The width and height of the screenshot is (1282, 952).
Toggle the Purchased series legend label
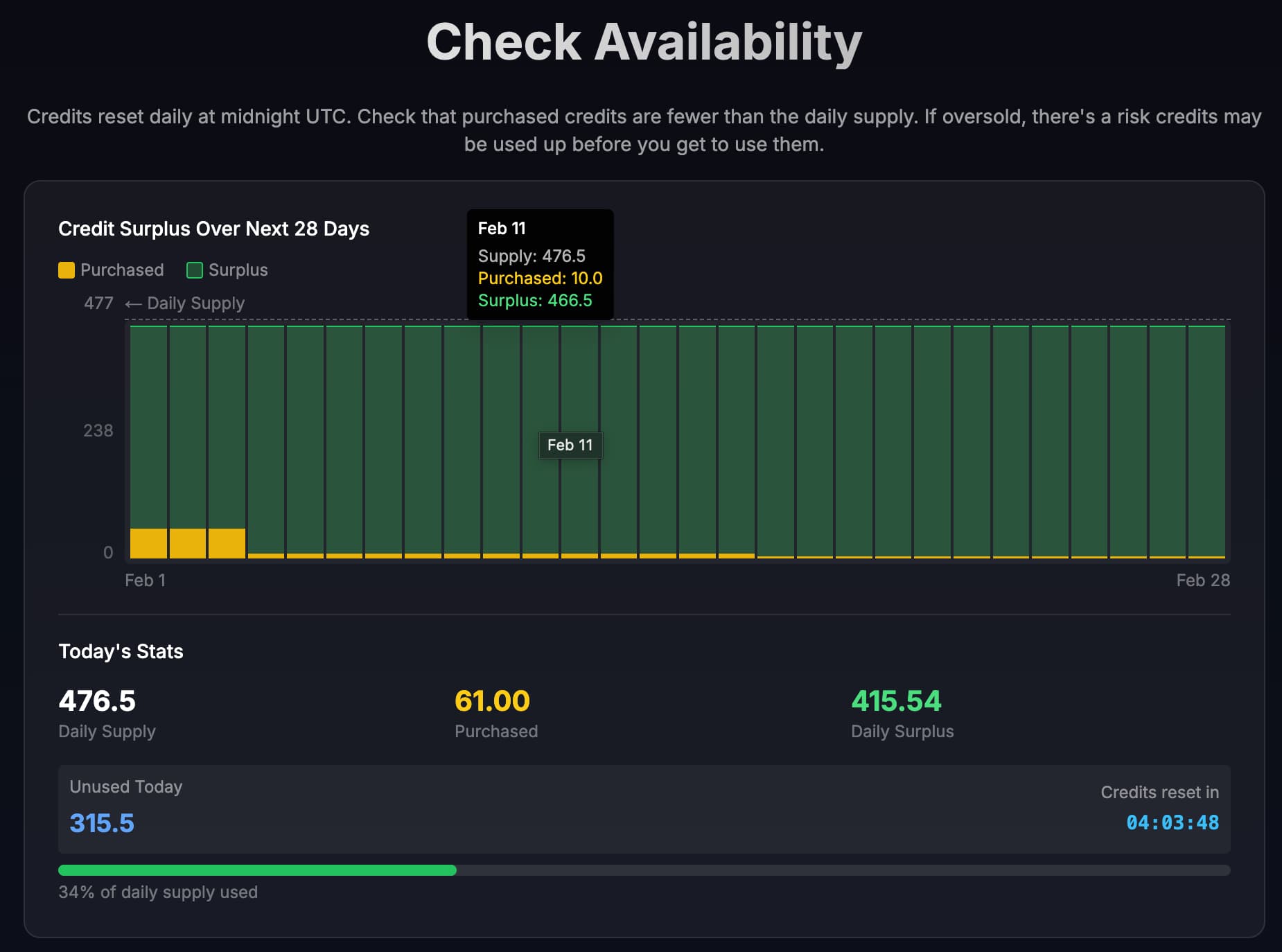click(x=122, y=270)
